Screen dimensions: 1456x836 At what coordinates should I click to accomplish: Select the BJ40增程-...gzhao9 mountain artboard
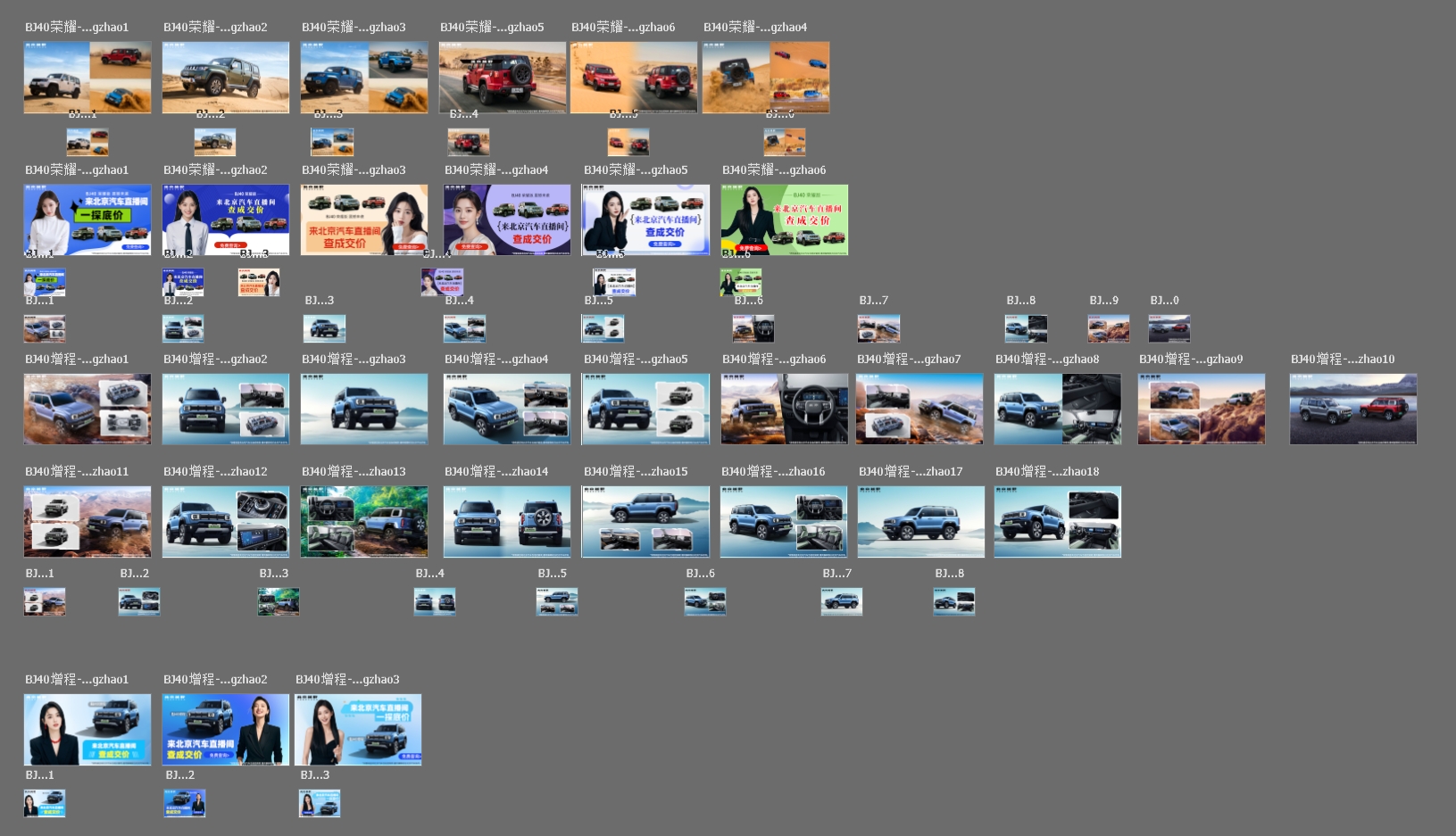pos(1202,410)
